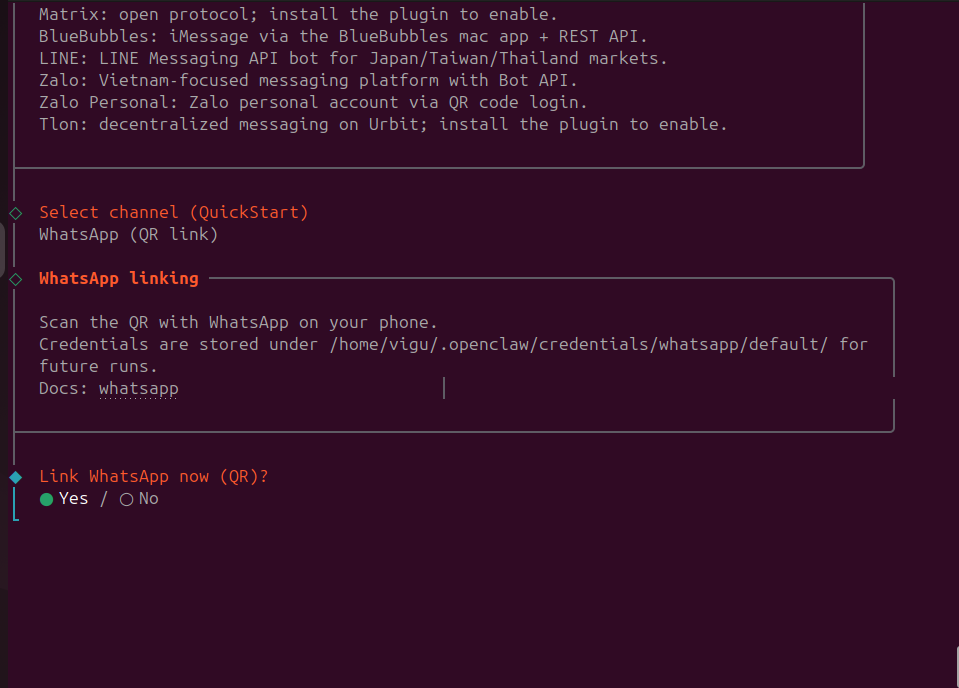Click the Scan the QR instruction line
This screenshot has width=959, height=688.
[238, 322]
